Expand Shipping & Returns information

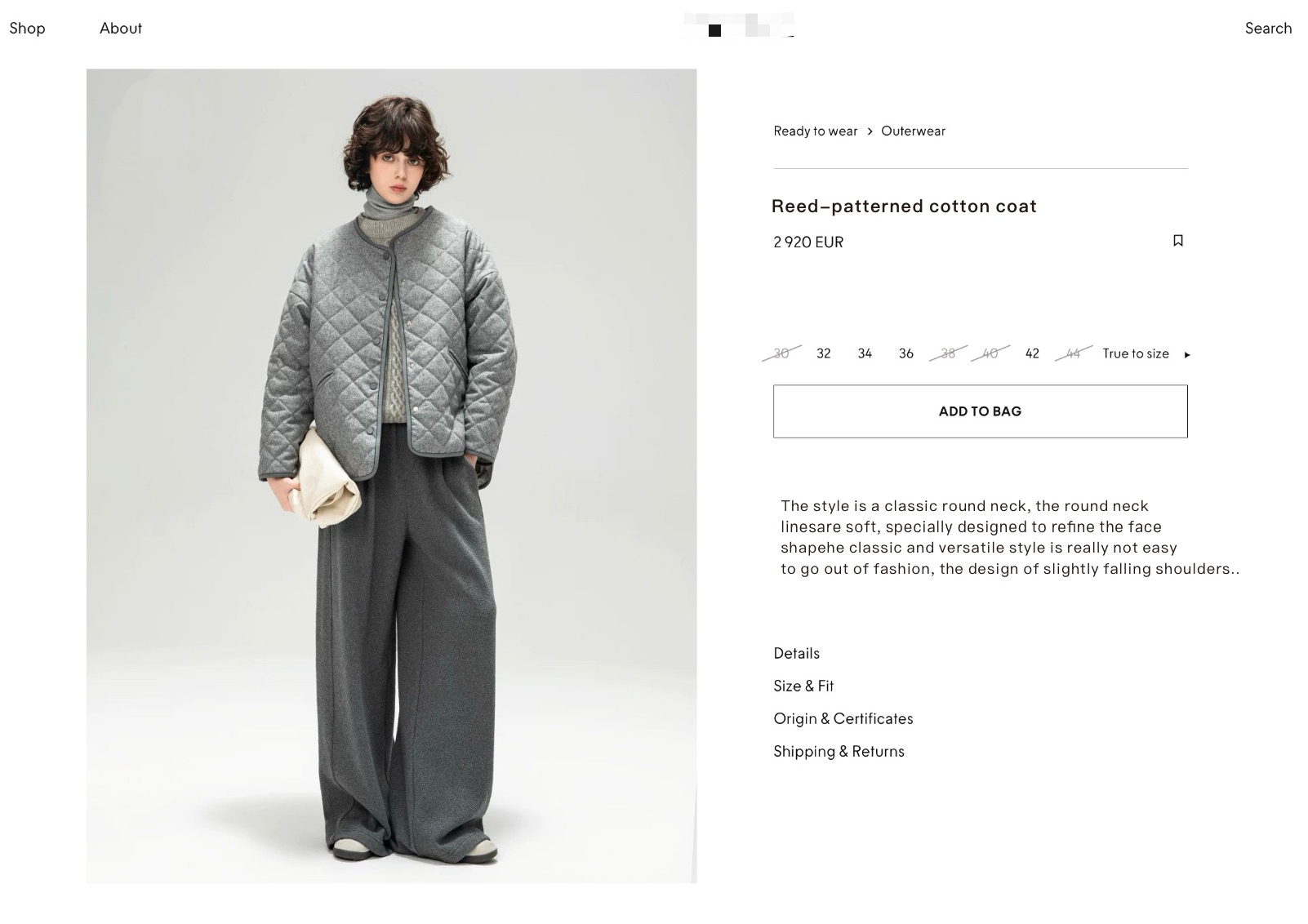coord(839,751)
